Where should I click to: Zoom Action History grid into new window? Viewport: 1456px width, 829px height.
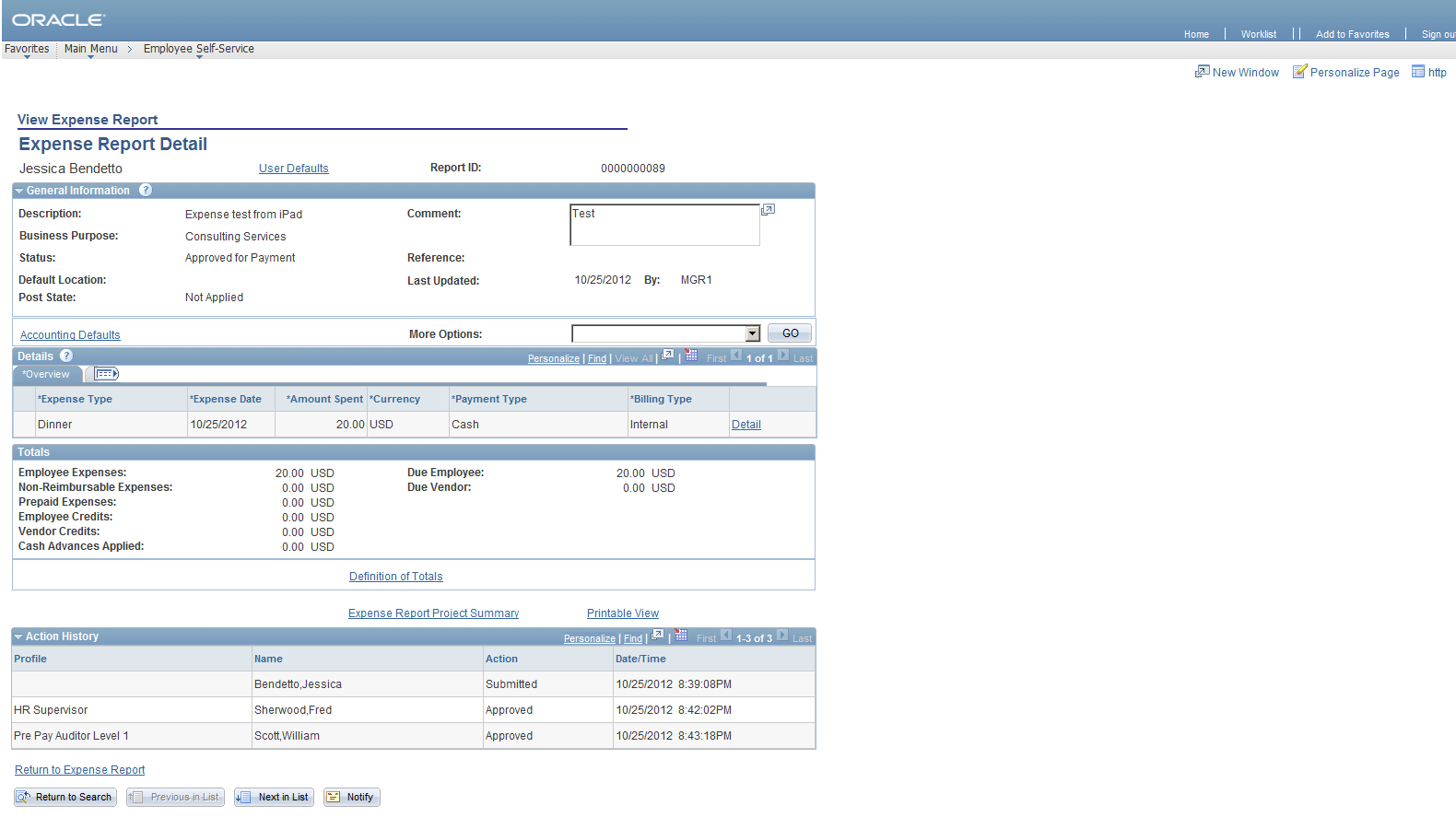pos(658,636)
